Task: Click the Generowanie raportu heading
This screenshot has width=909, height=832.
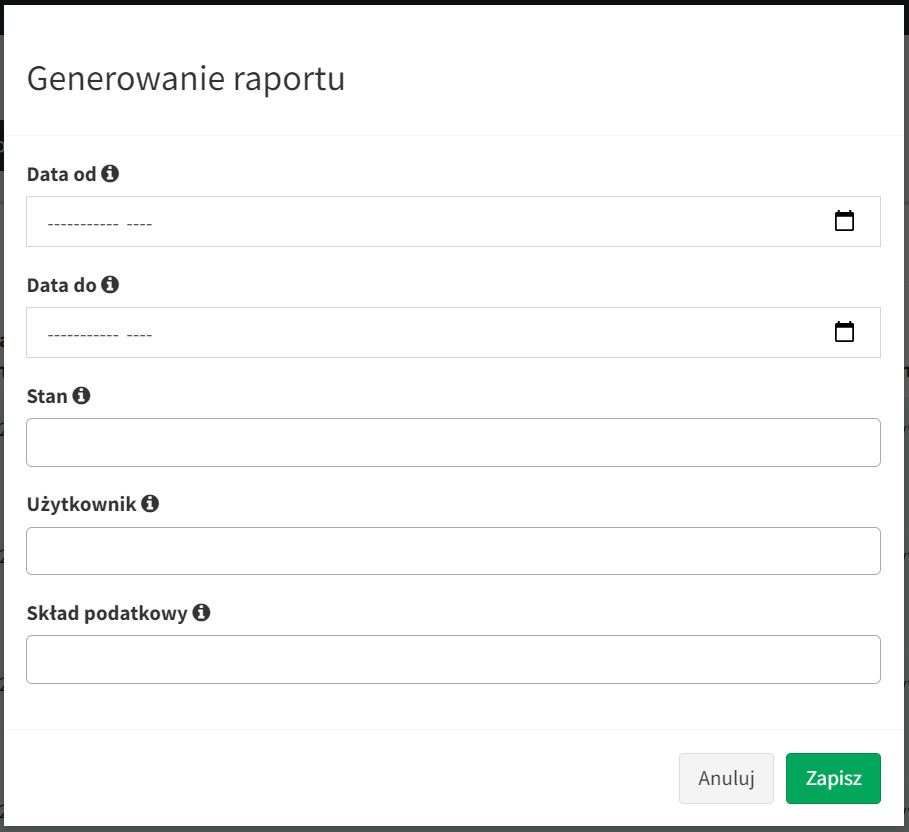Action: [186, 79]
